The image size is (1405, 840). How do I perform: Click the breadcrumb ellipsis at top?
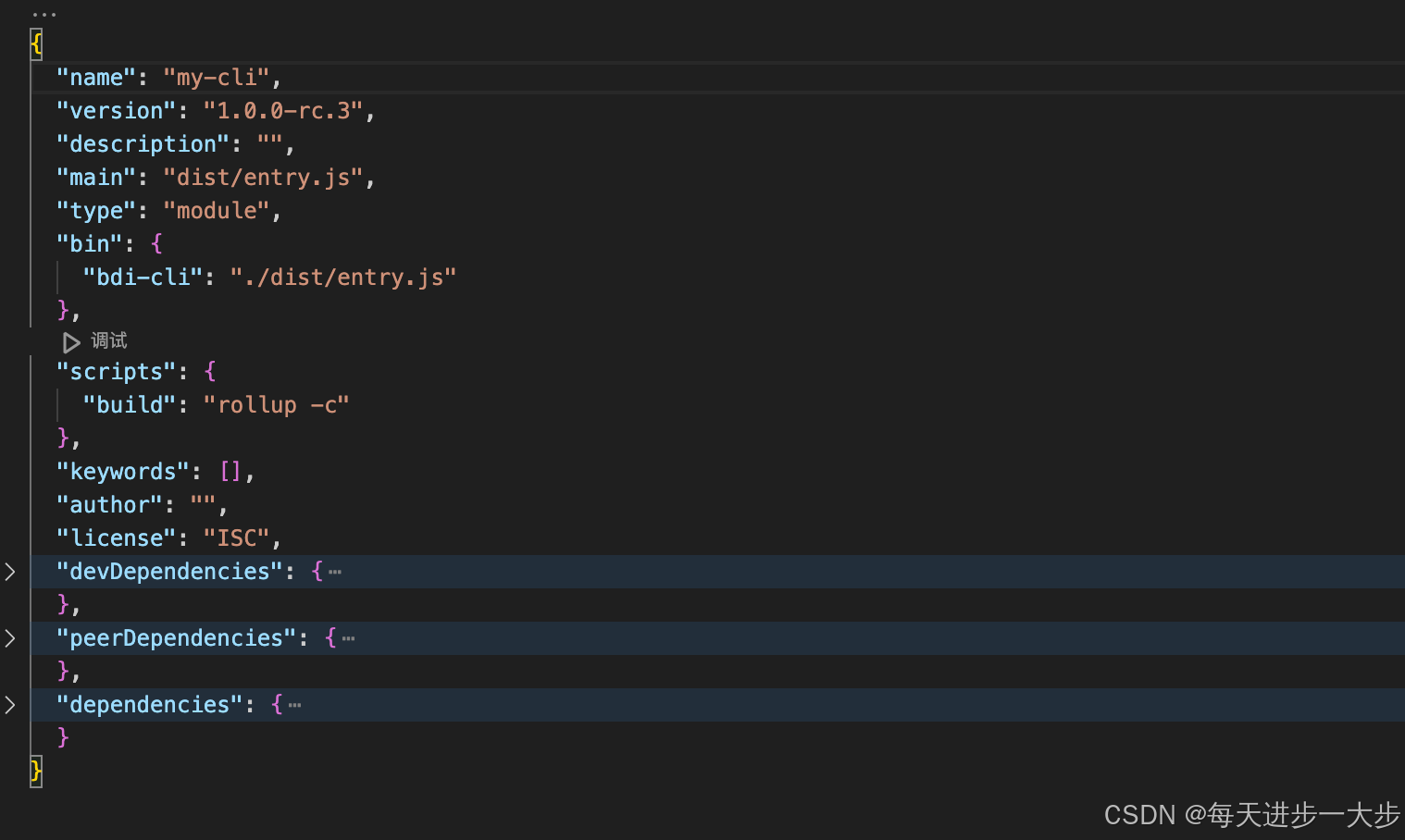pos(44,14)
